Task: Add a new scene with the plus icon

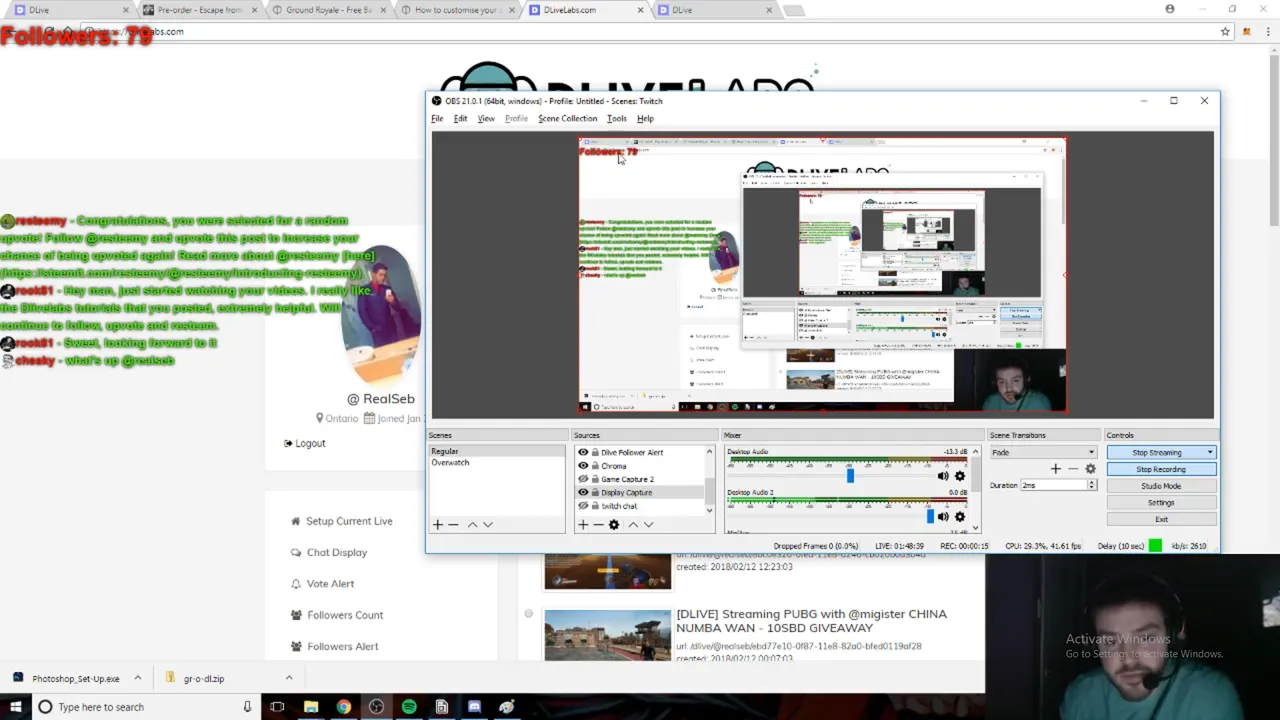Action: pos(437,524)
